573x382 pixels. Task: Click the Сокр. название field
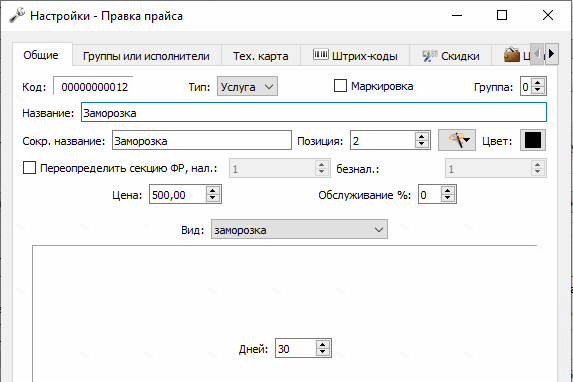(x=202, y=140)
